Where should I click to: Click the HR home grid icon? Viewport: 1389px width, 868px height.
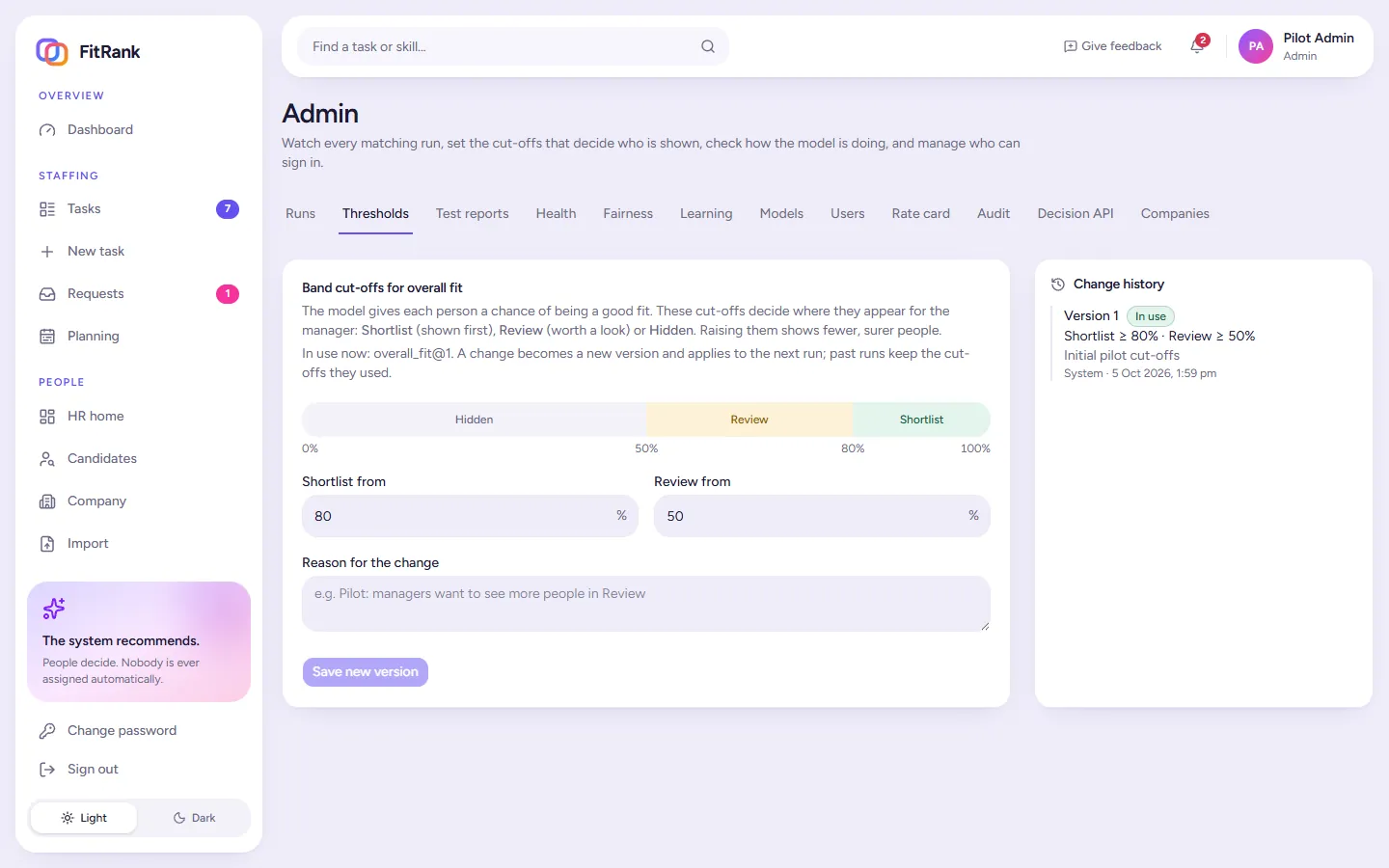pyautogui.click(x=47, y=417)
